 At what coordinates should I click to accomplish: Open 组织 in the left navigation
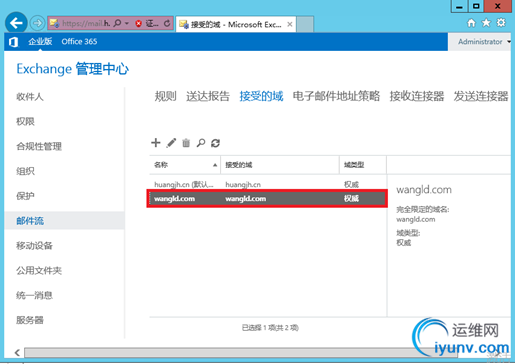(25, 171)
